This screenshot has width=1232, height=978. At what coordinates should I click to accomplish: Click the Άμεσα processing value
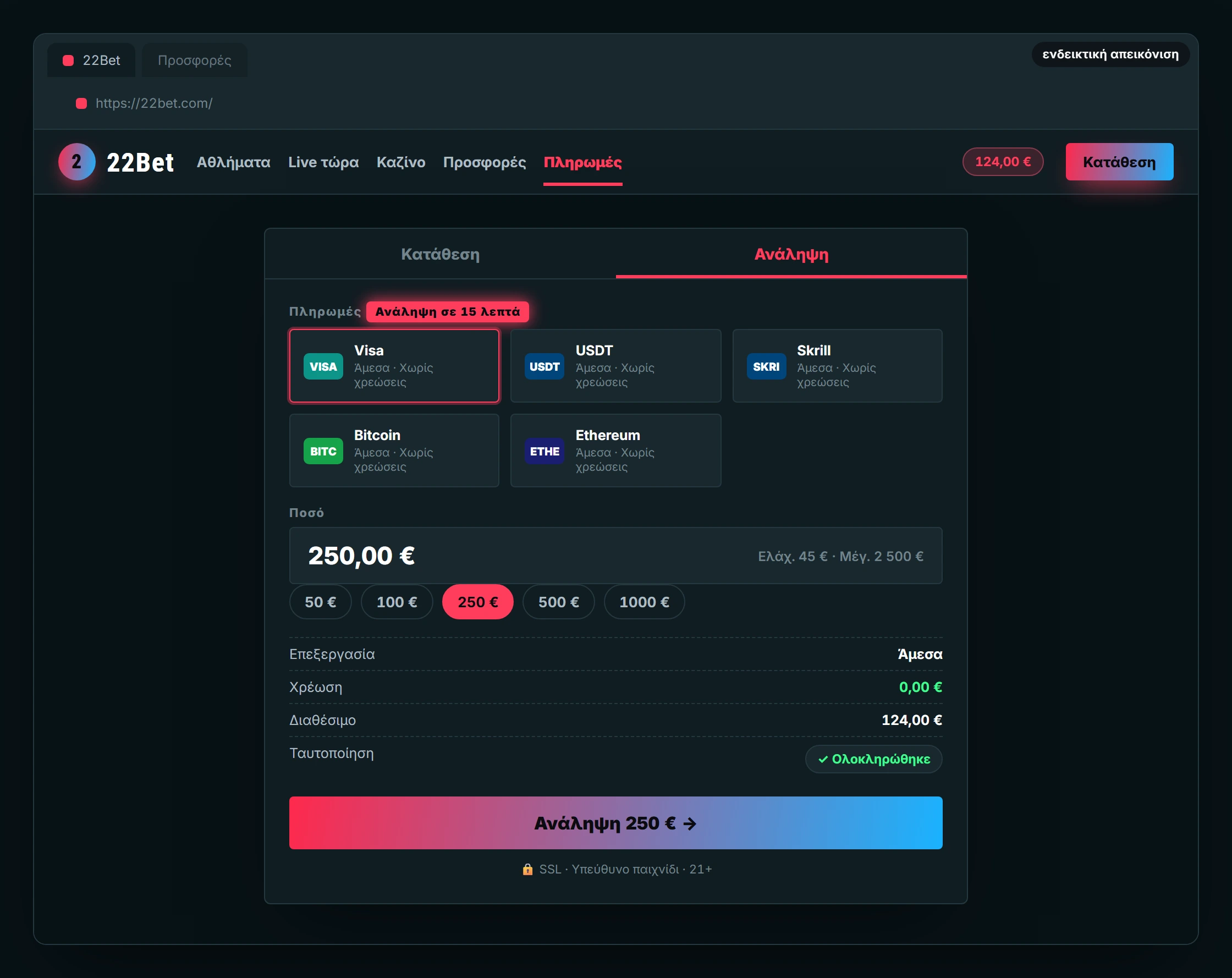tap(920, 654)
